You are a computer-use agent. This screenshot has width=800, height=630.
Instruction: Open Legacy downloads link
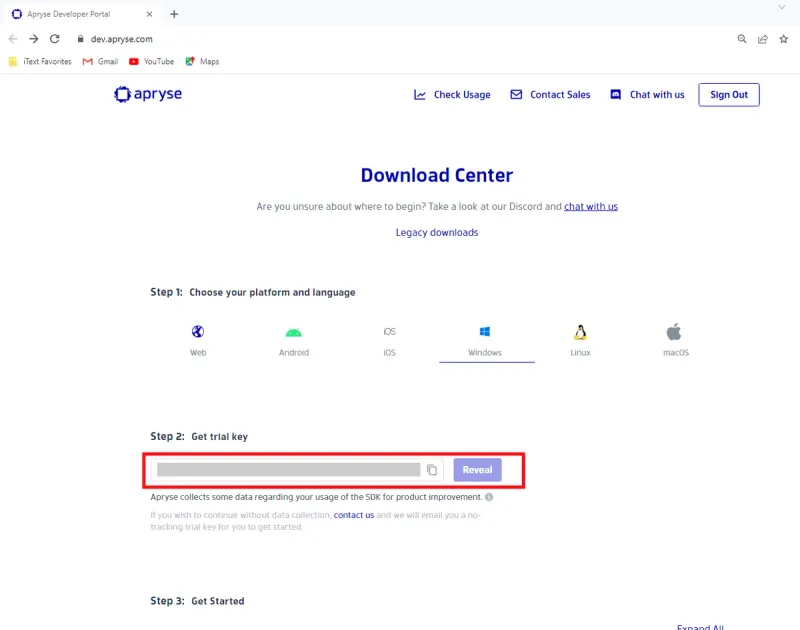(x=437, y=233)
